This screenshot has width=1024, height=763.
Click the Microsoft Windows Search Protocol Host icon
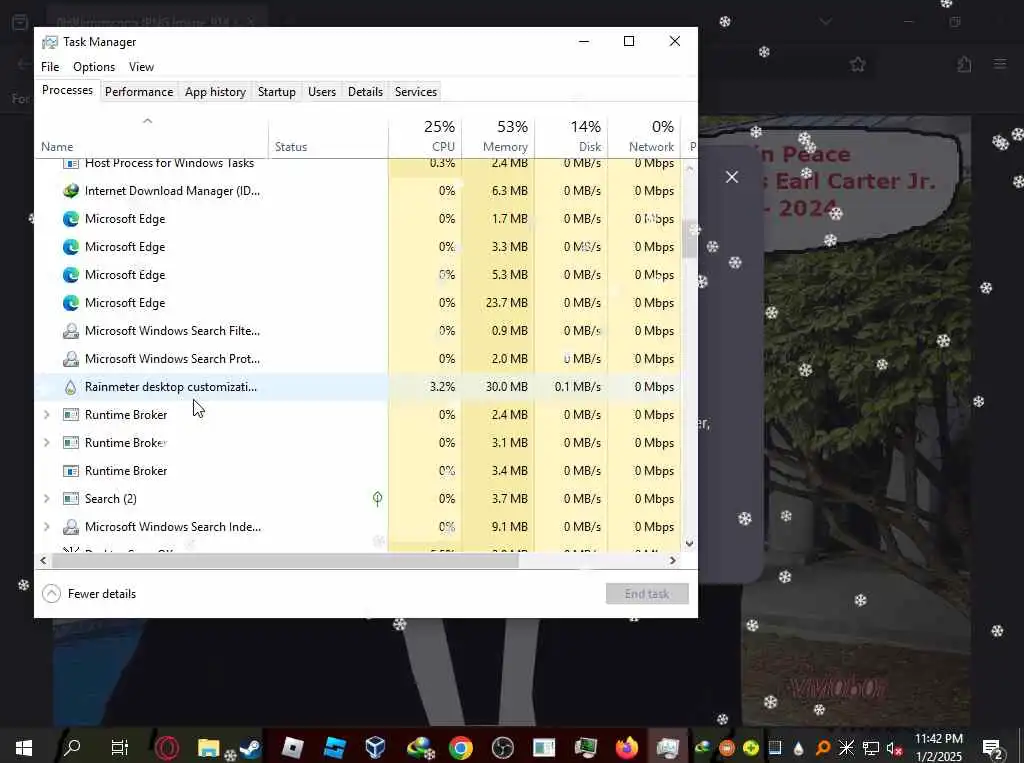pos(71,359)
